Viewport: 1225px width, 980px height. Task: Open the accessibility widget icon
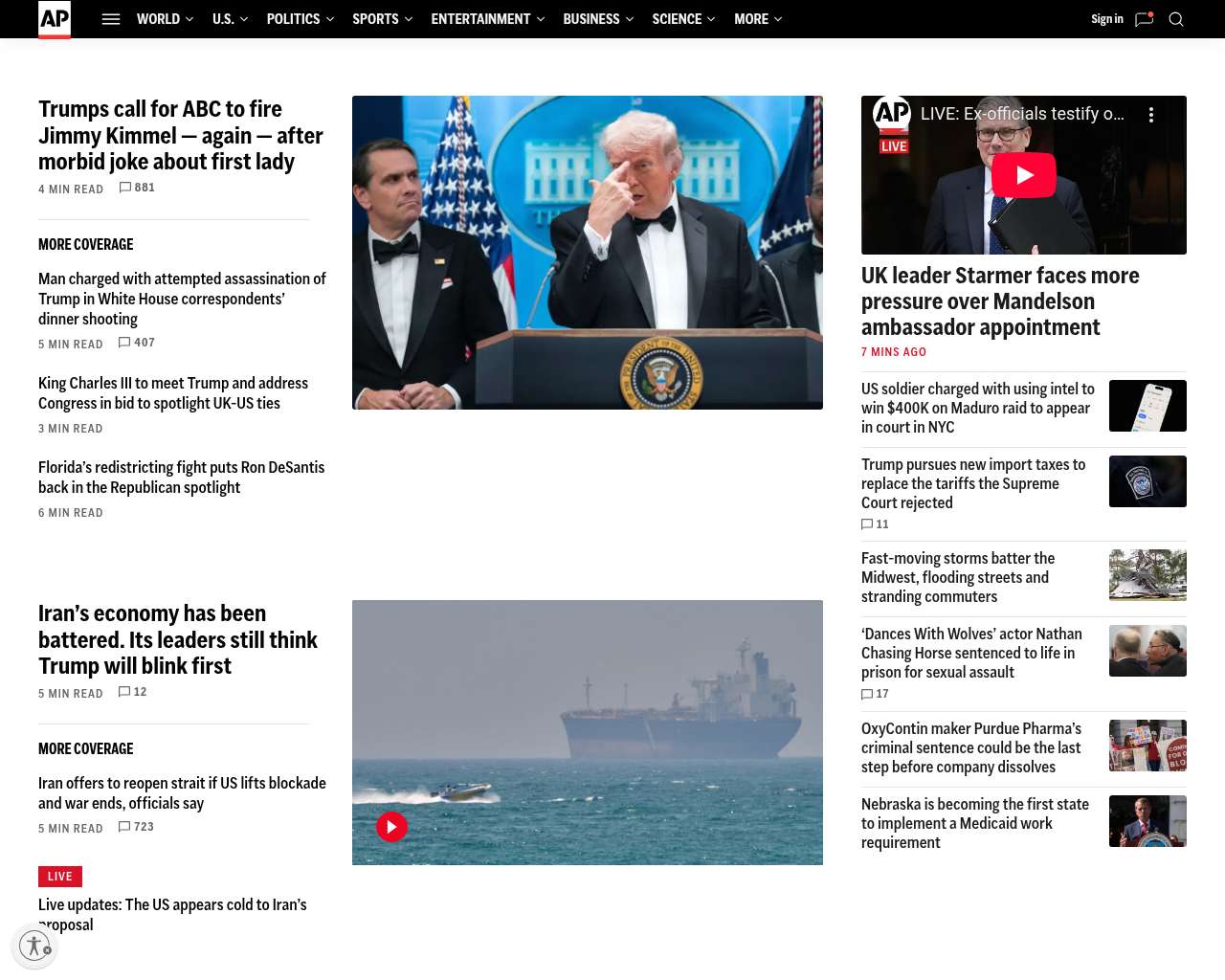click(x=35, y=947)
